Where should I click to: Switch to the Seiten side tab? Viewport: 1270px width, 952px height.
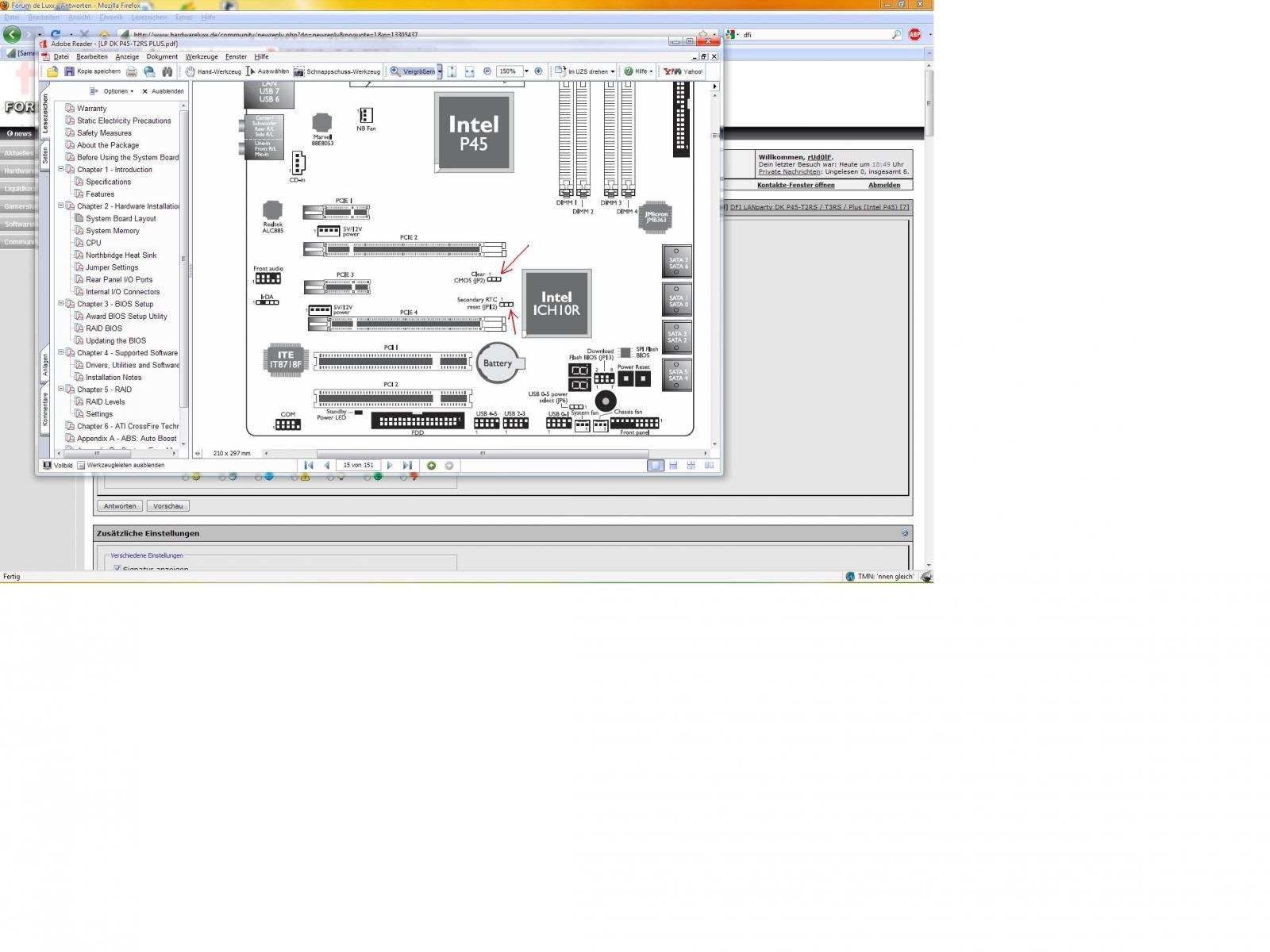(45, 155)
